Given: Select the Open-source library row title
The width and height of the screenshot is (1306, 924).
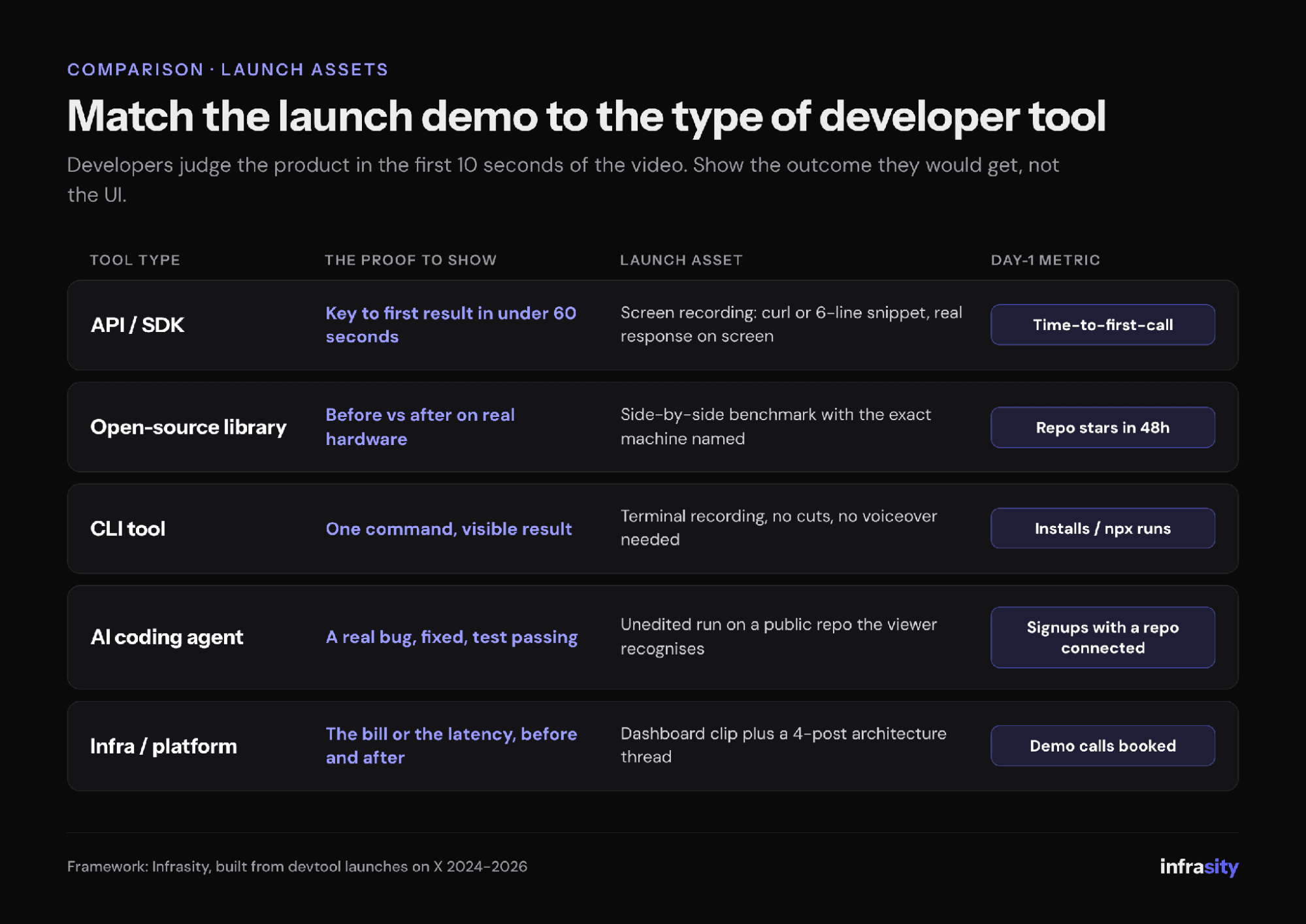Looking at the screenshot, I should [x=188, y=427].
